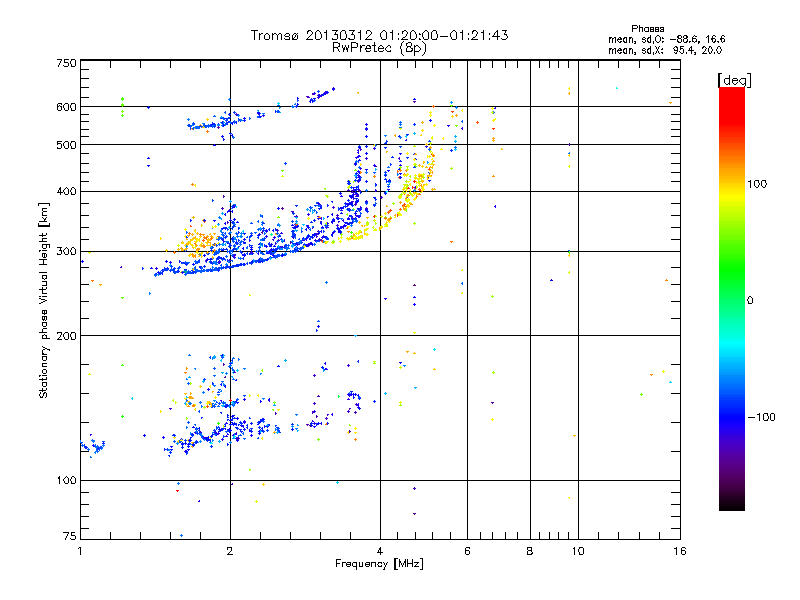Click the y-axis label '300'
Viewport: 800px width, 600px height.
66,252
